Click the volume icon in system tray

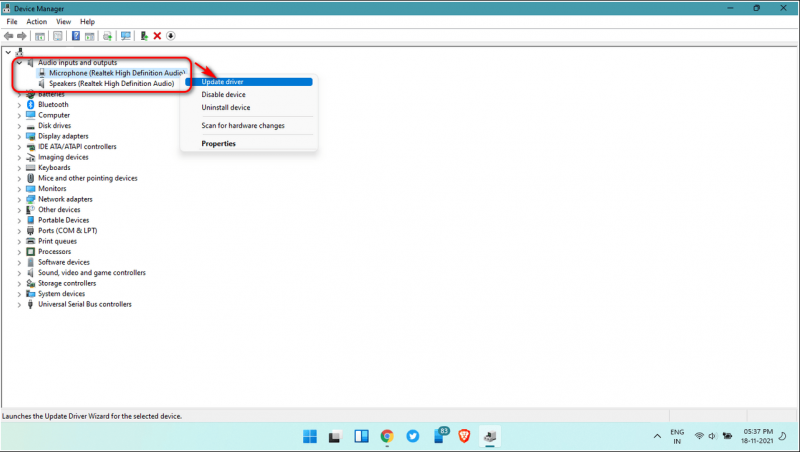tap(712, 436)
